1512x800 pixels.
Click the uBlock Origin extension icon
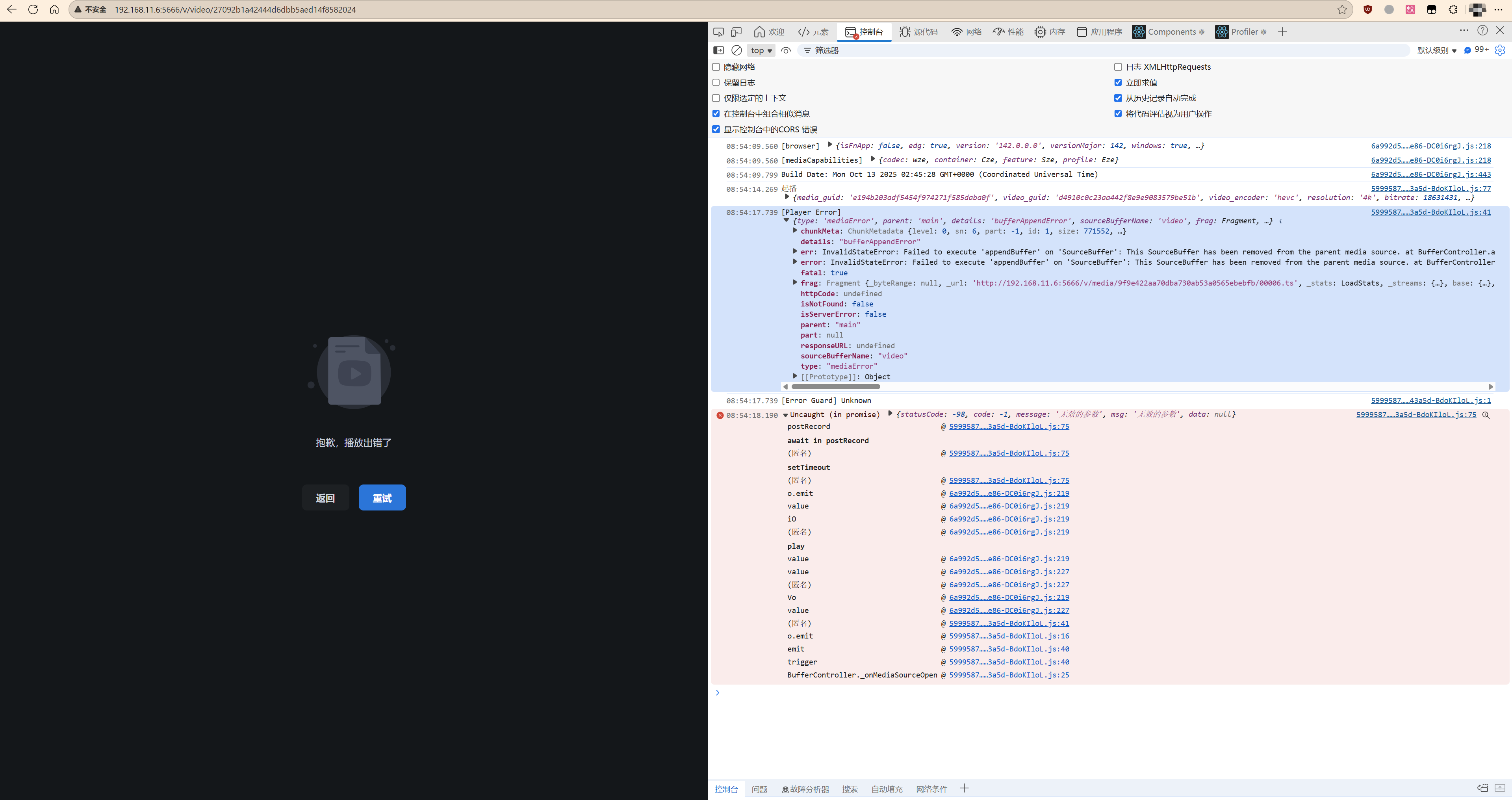(1367, 9)
